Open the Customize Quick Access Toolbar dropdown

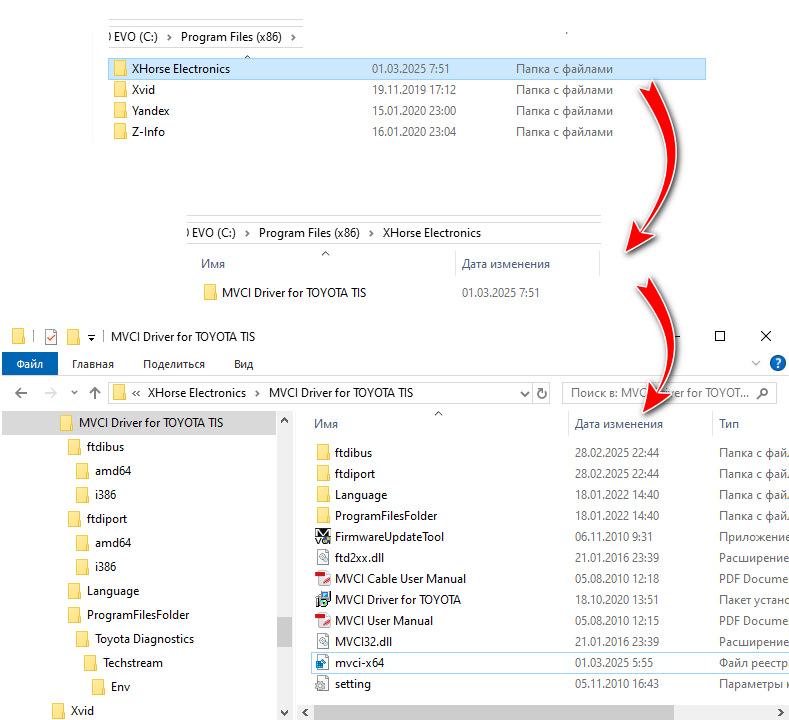91,338
